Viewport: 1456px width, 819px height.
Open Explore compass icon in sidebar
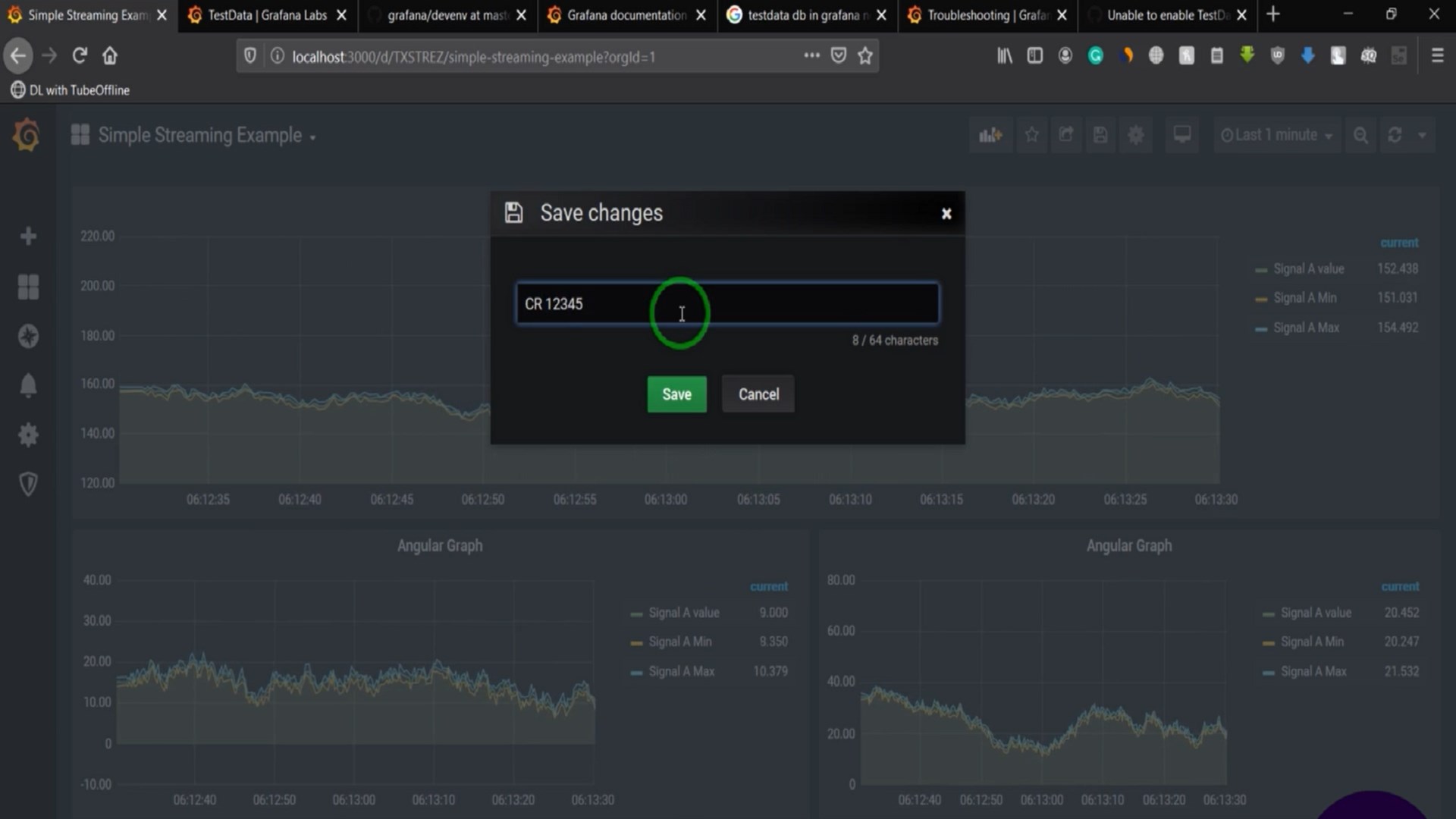point(28,336)
